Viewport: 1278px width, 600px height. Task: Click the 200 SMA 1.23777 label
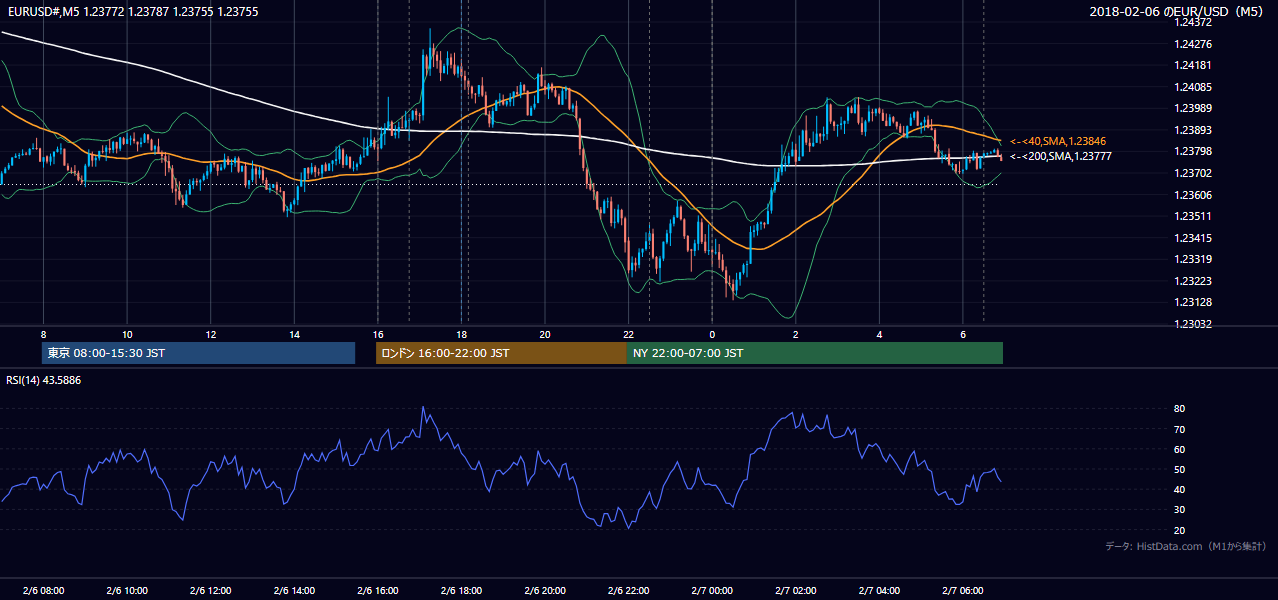[1061, 156]
